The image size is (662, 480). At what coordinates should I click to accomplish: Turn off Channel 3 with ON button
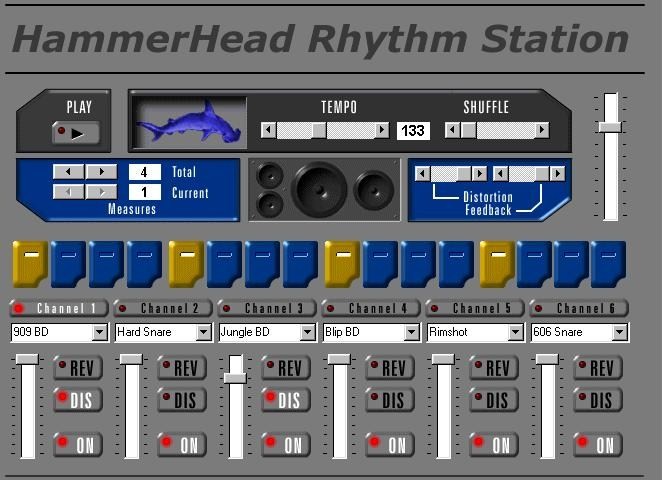(x=286, y=445)
